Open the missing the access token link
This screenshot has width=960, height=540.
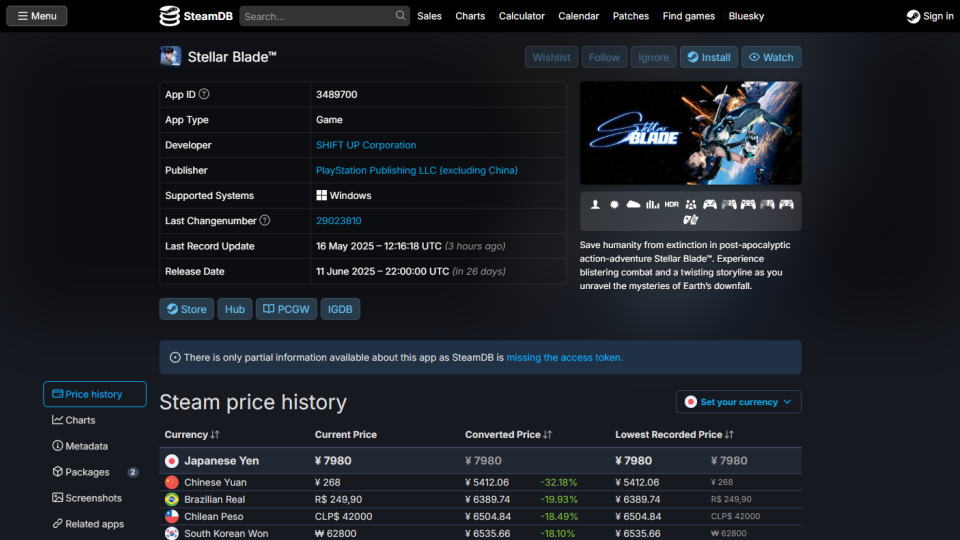[x=563, y=358]
